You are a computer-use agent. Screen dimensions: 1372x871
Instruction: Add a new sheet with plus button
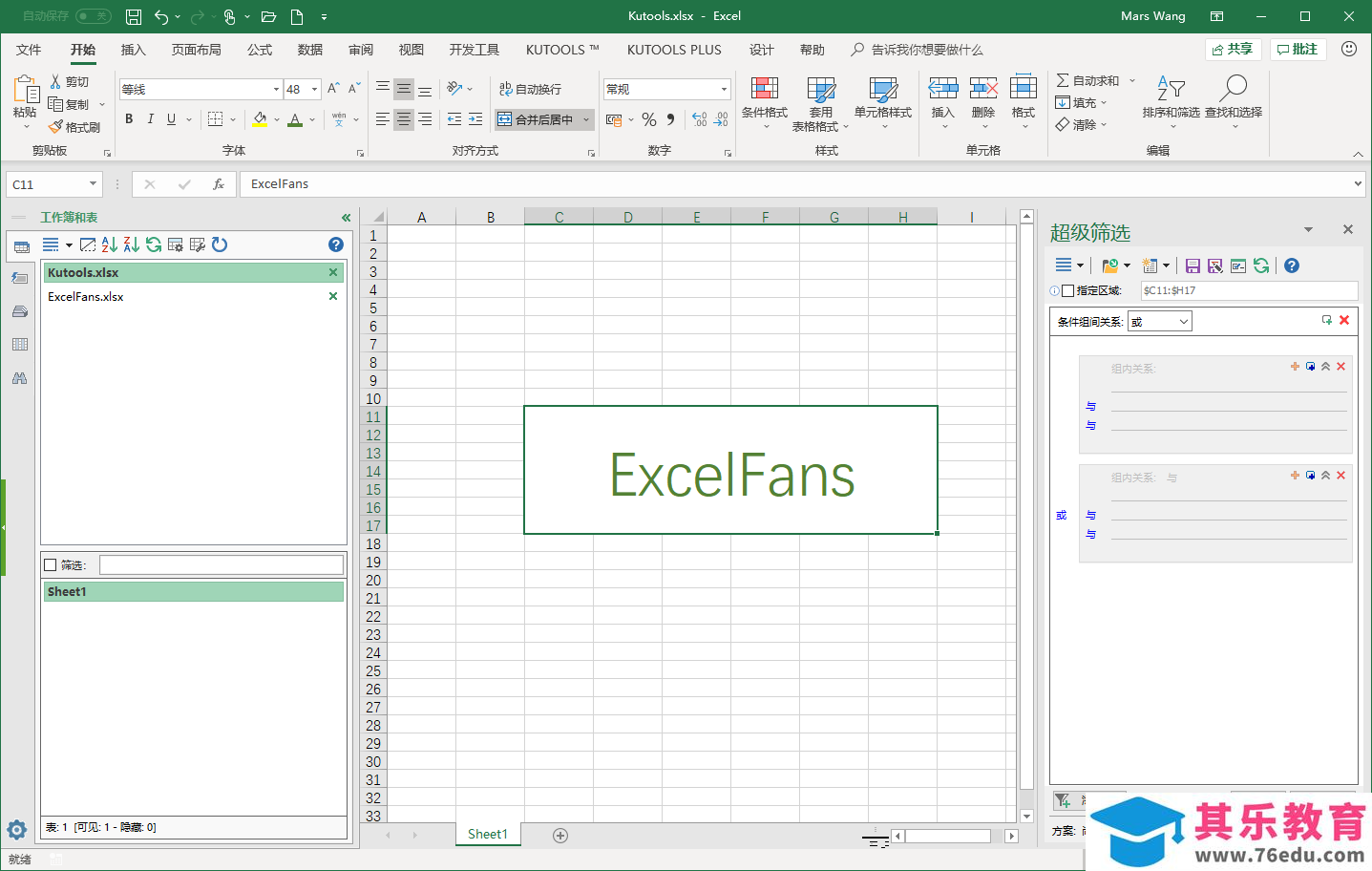point(560,836)
